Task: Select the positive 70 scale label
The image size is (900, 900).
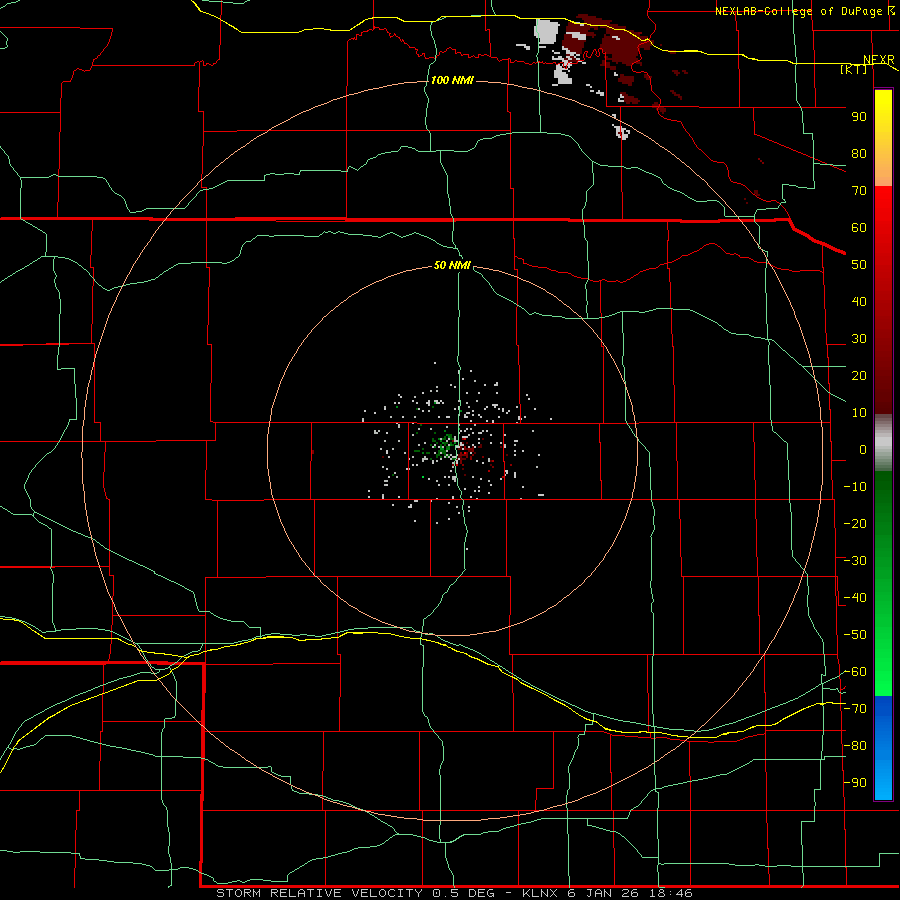Action: click(x=859, y=191)
